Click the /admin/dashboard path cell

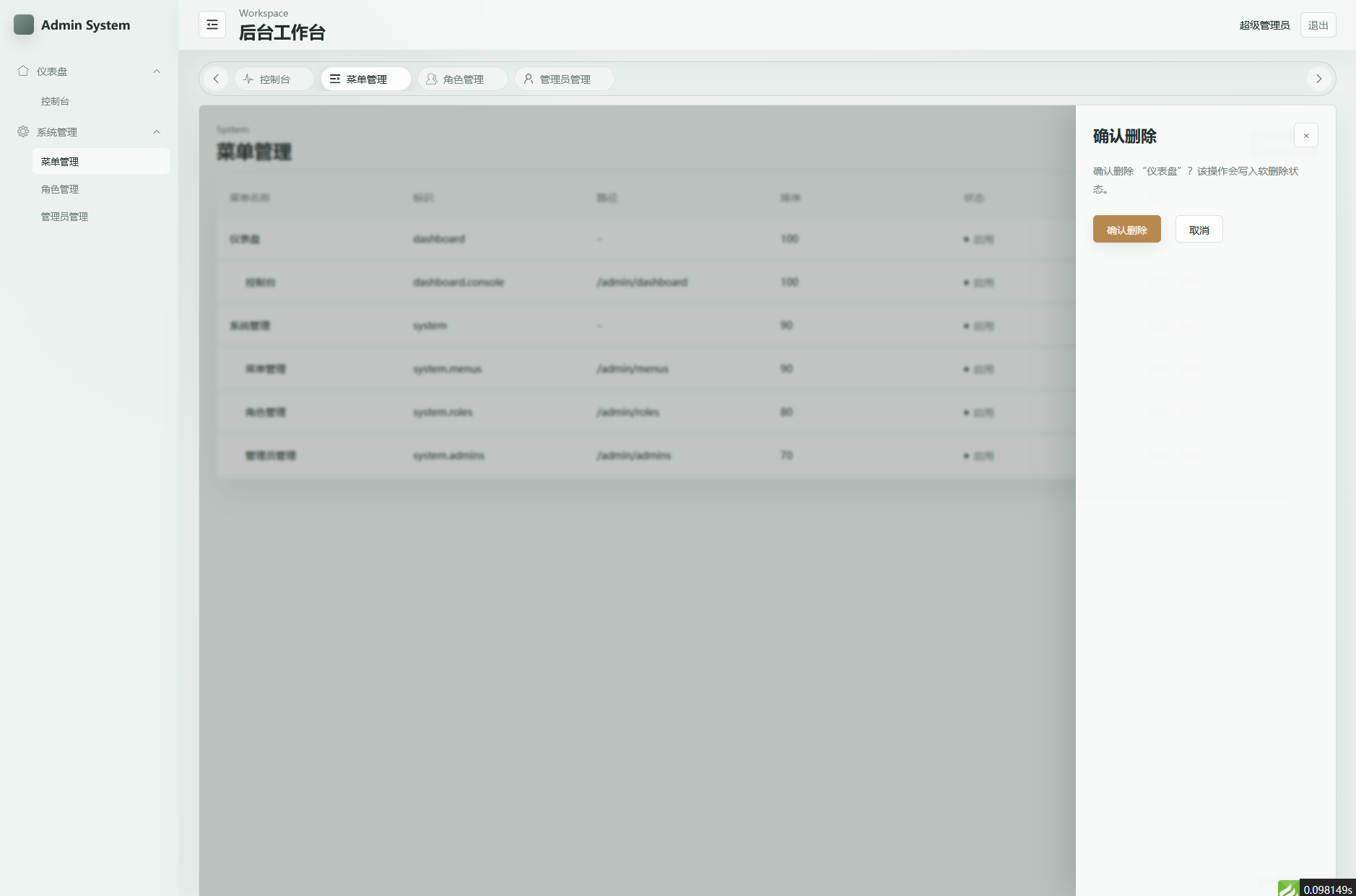click(642, 282)
